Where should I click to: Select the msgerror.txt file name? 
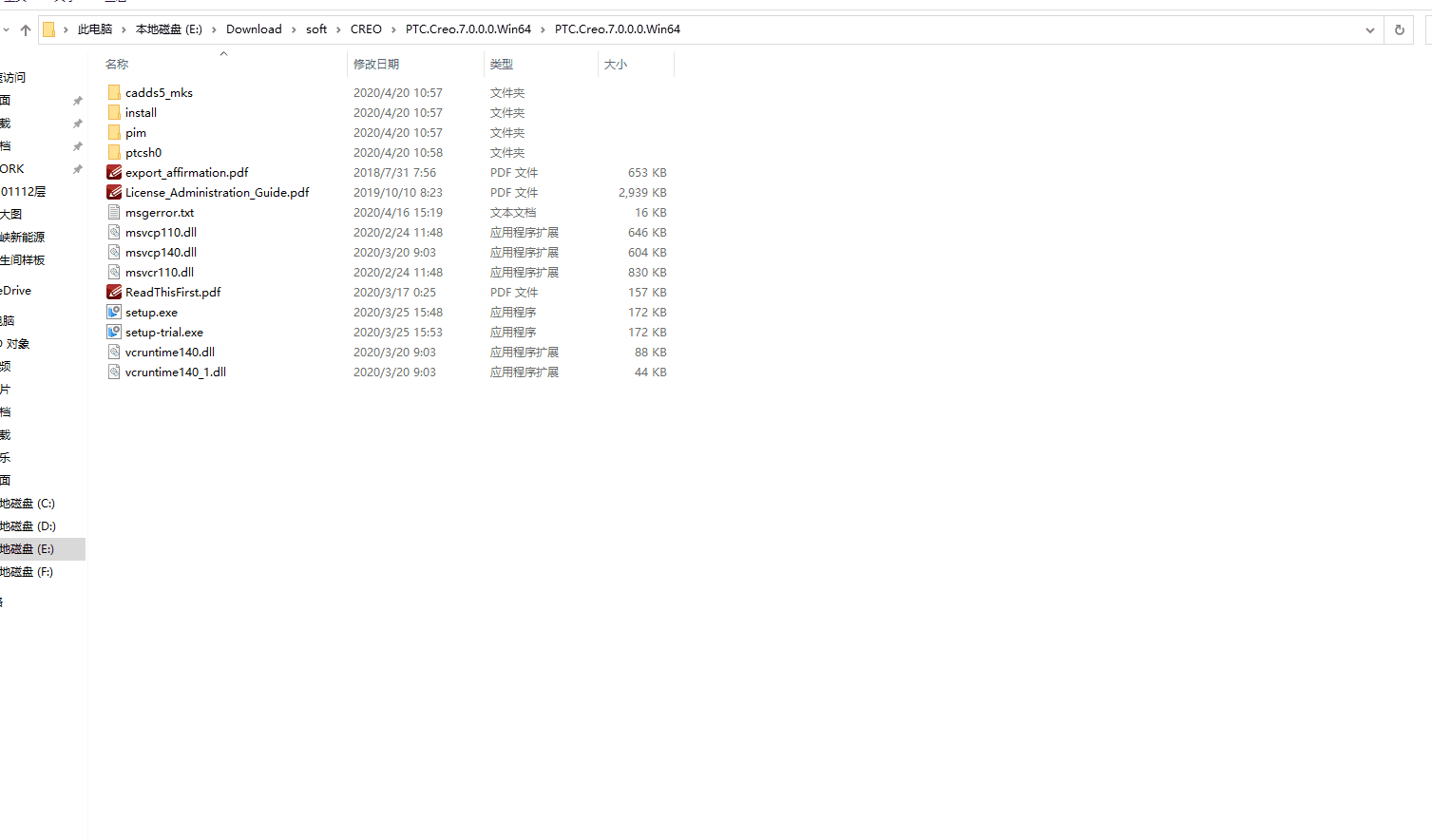(160, 213)
